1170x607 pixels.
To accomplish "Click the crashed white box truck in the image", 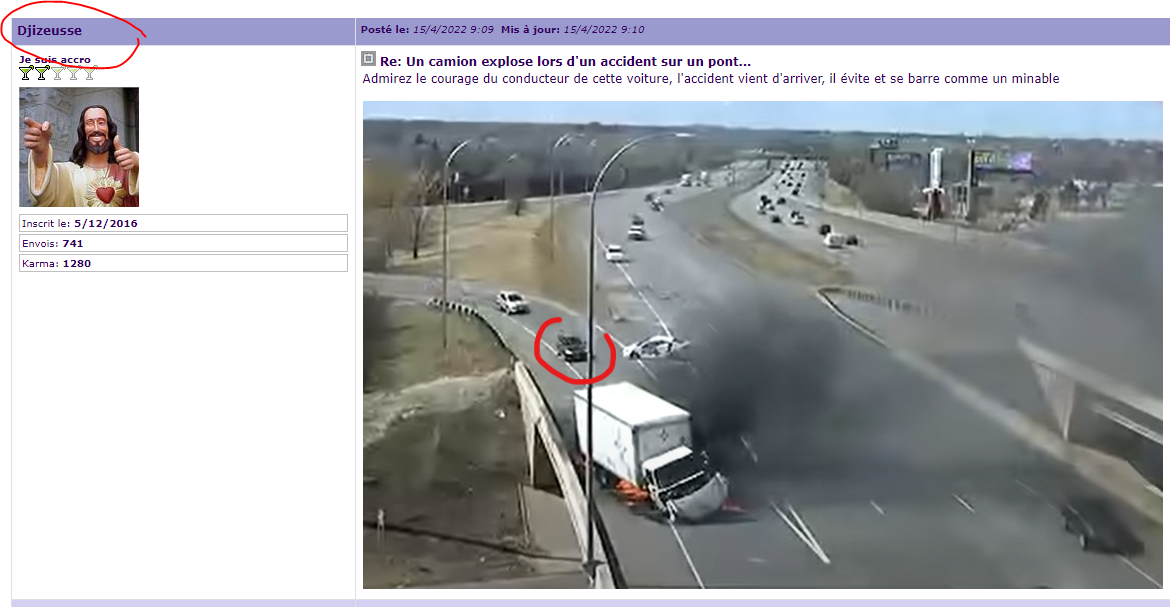I will (648, 452).
